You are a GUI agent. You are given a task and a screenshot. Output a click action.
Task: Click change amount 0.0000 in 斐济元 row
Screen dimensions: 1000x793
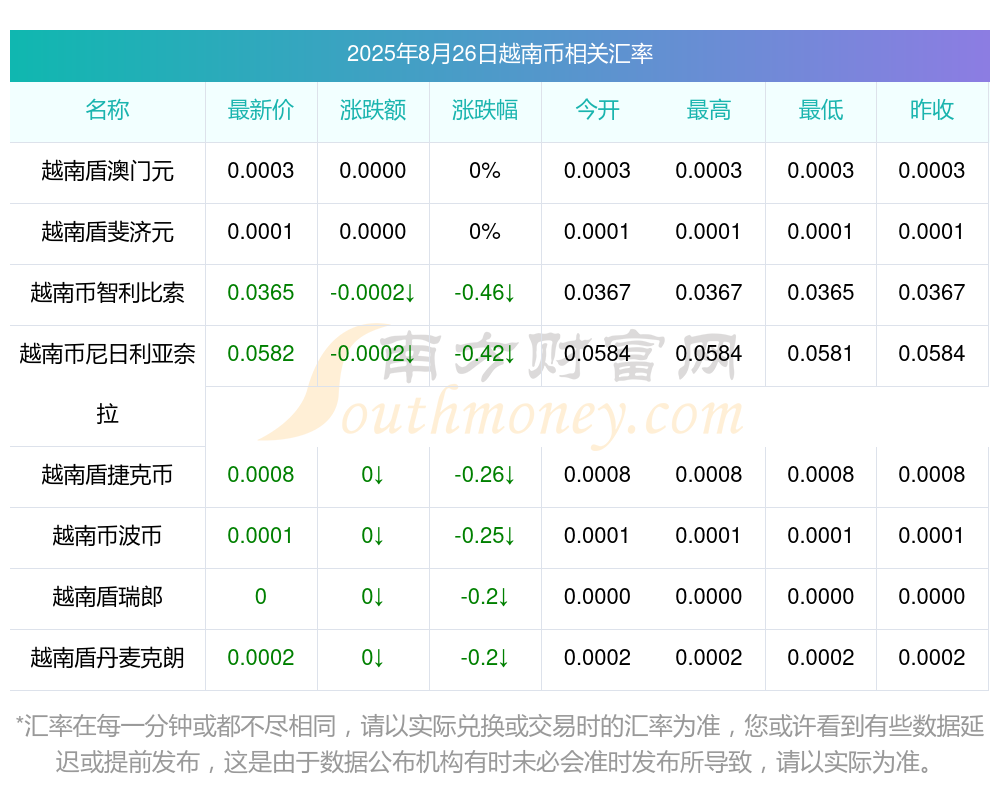click(x=372, y=232)
